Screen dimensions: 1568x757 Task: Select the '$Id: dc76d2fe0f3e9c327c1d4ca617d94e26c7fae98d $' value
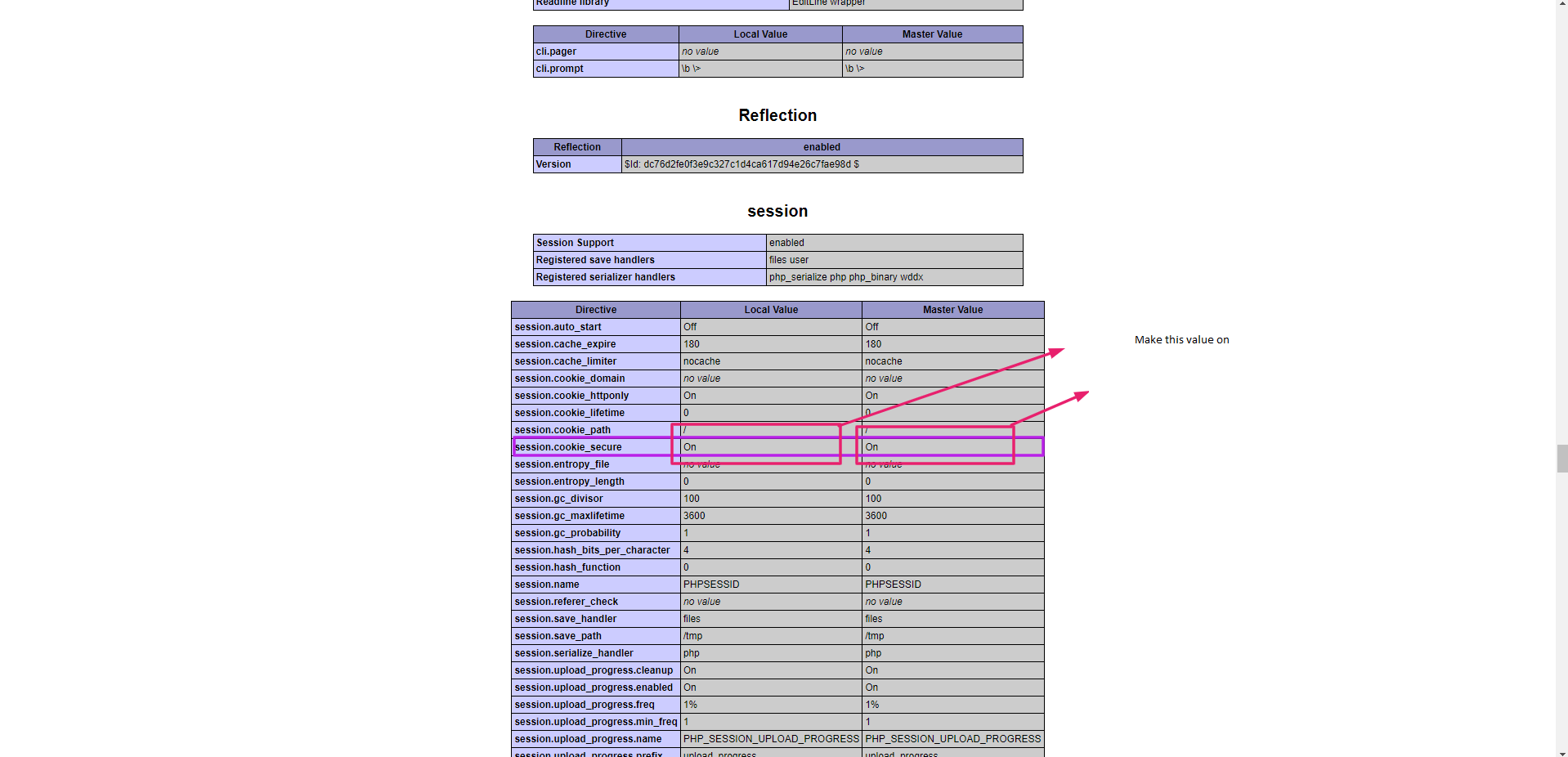pos(741,164)
